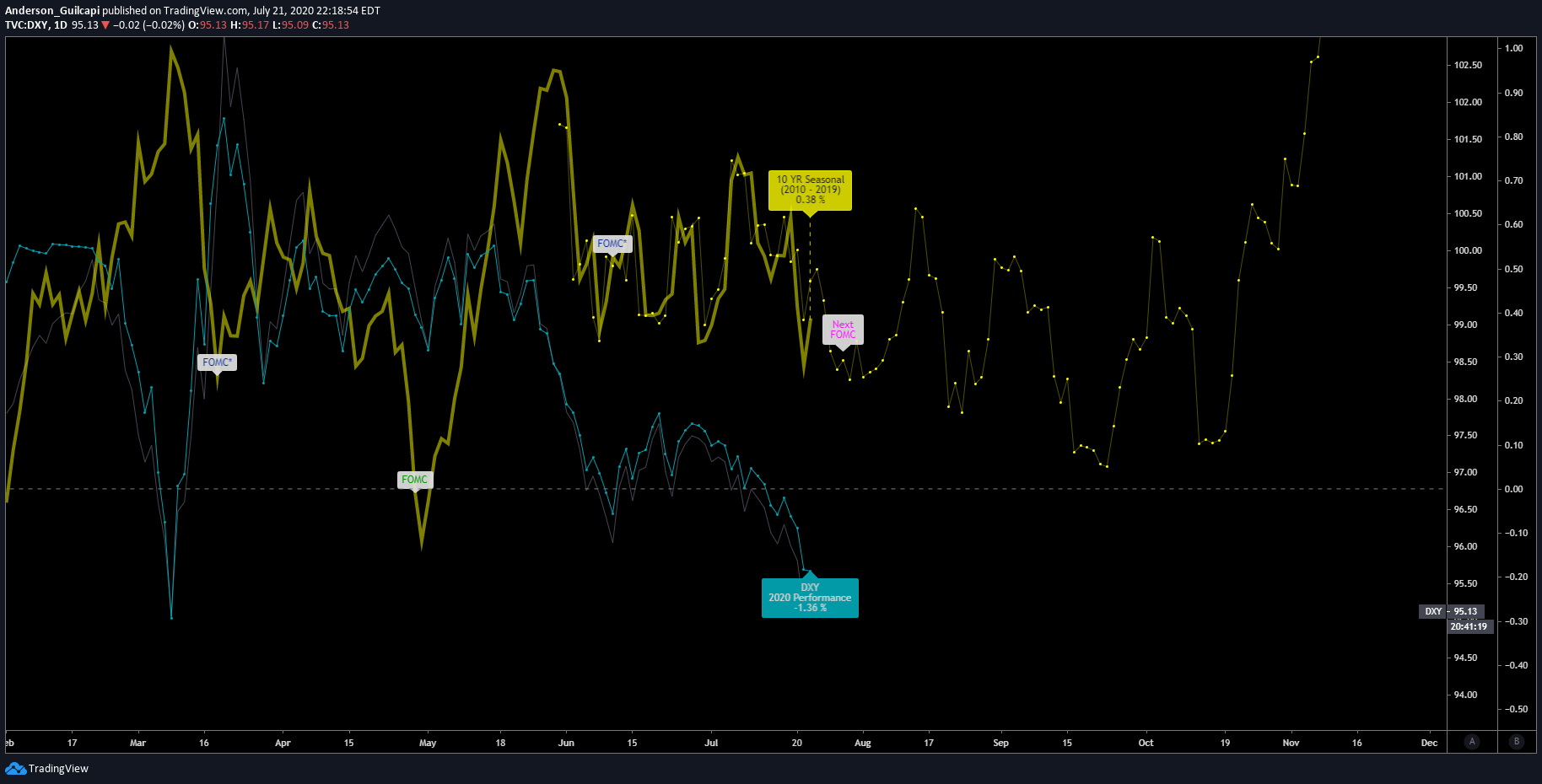Click the Sep label on time axis
The image size is (1542, 784).
click(x=1000, y=743)
